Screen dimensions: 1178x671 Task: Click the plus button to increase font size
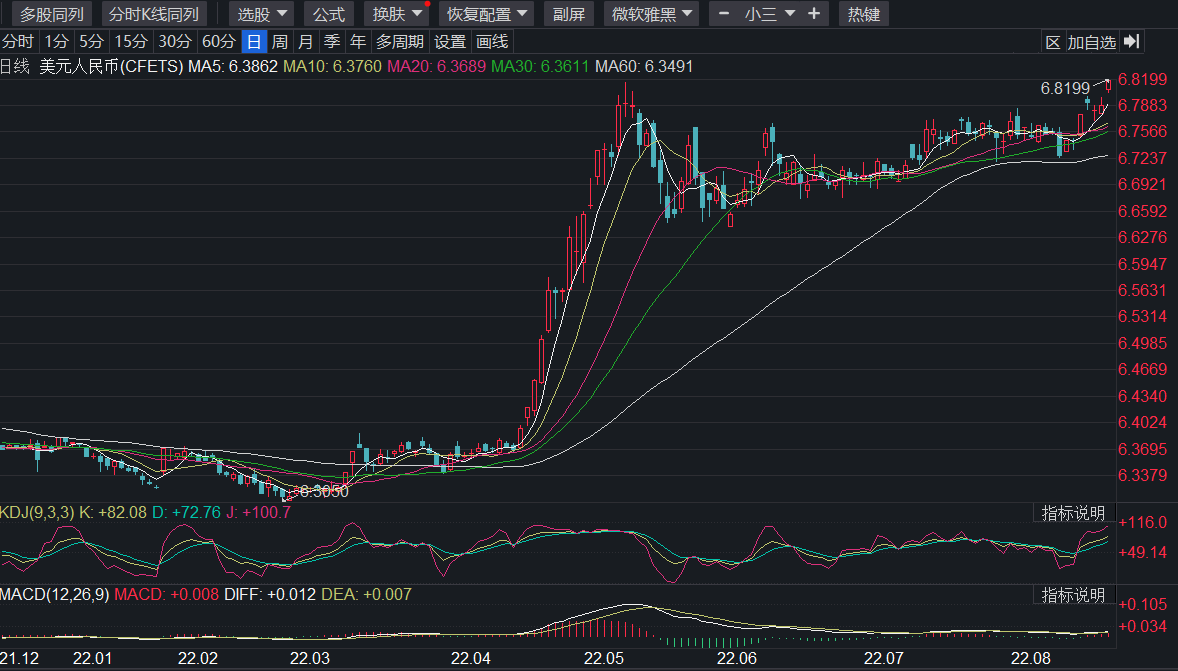(814, 14)
